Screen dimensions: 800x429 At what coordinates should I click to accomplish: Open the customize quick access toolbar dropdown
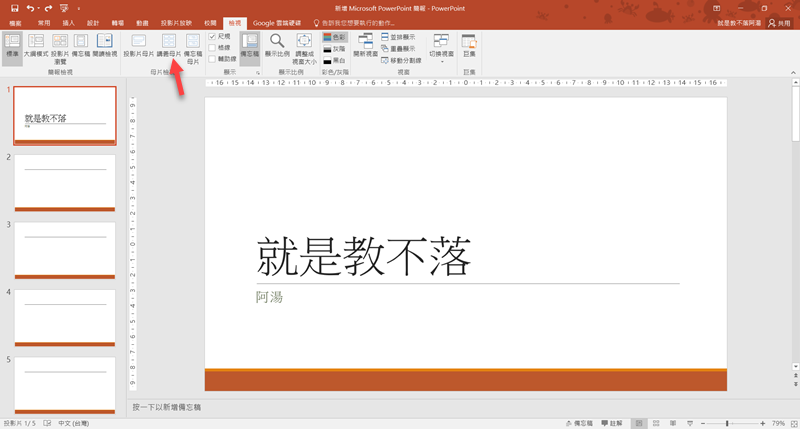78,8
